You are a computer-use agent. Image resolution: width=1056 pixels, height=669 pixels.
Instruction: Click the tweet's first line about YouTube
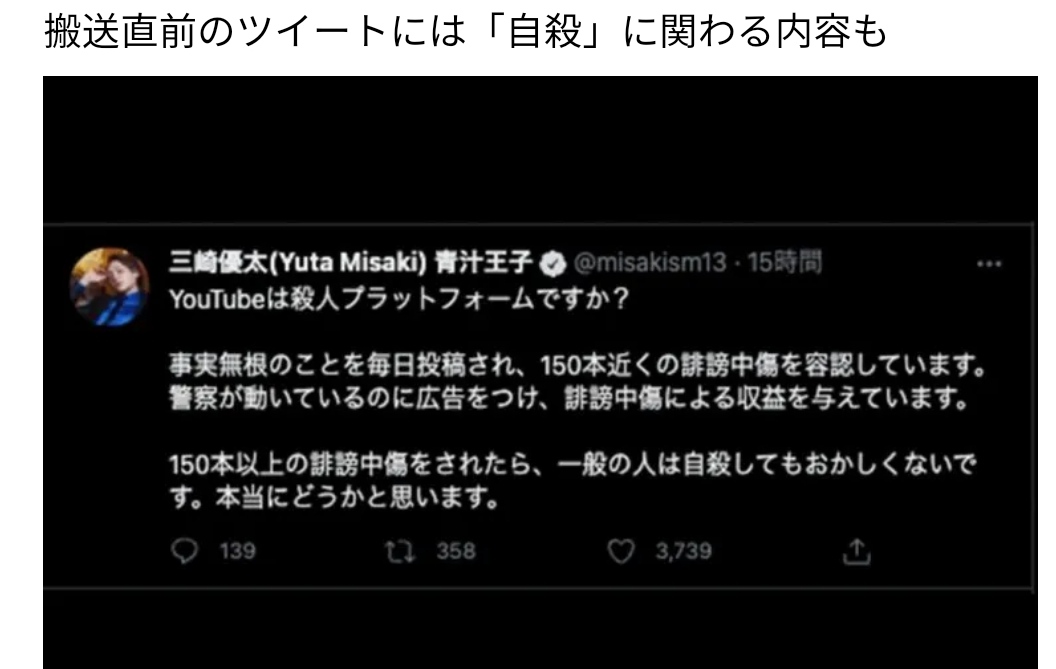click(x=399, y=298)
